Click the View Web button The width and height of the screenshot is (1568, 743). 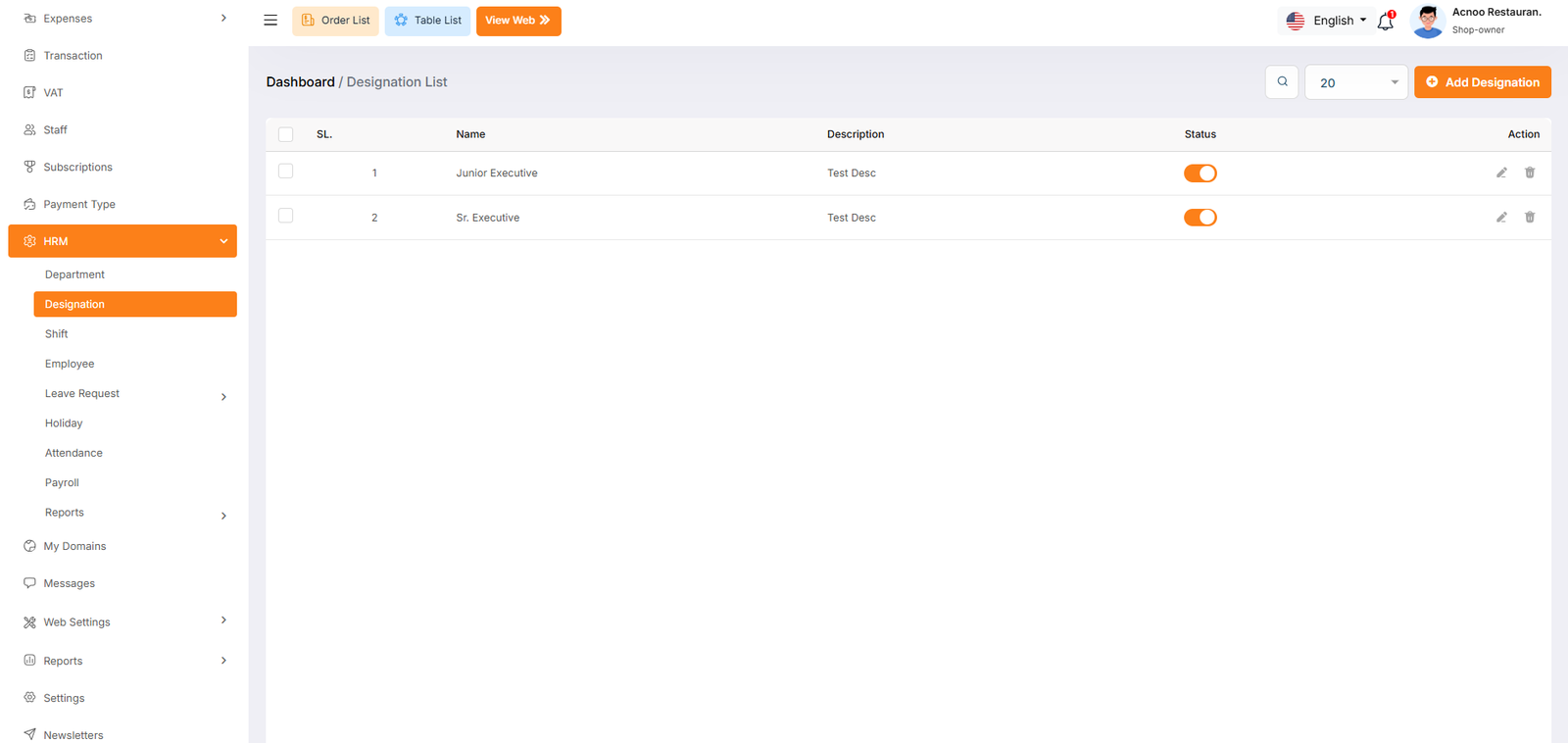tap(517, 21)
